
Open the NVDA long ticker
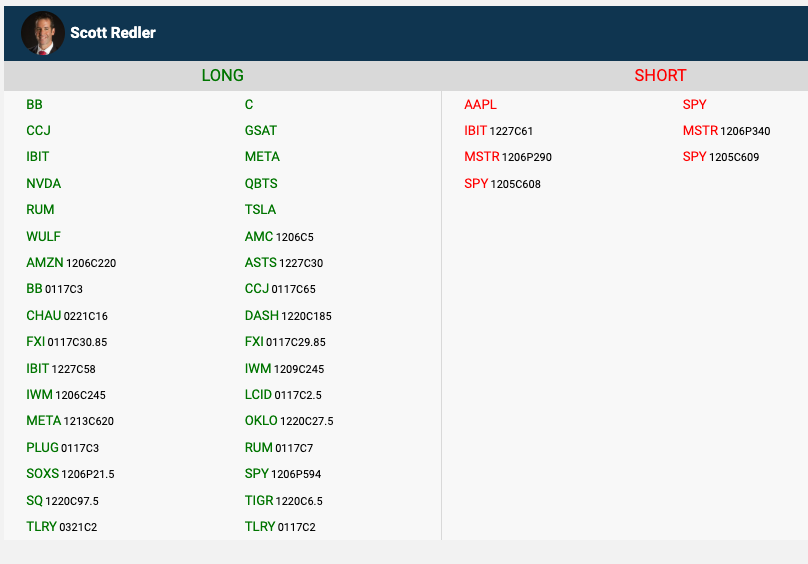(44, 184)
